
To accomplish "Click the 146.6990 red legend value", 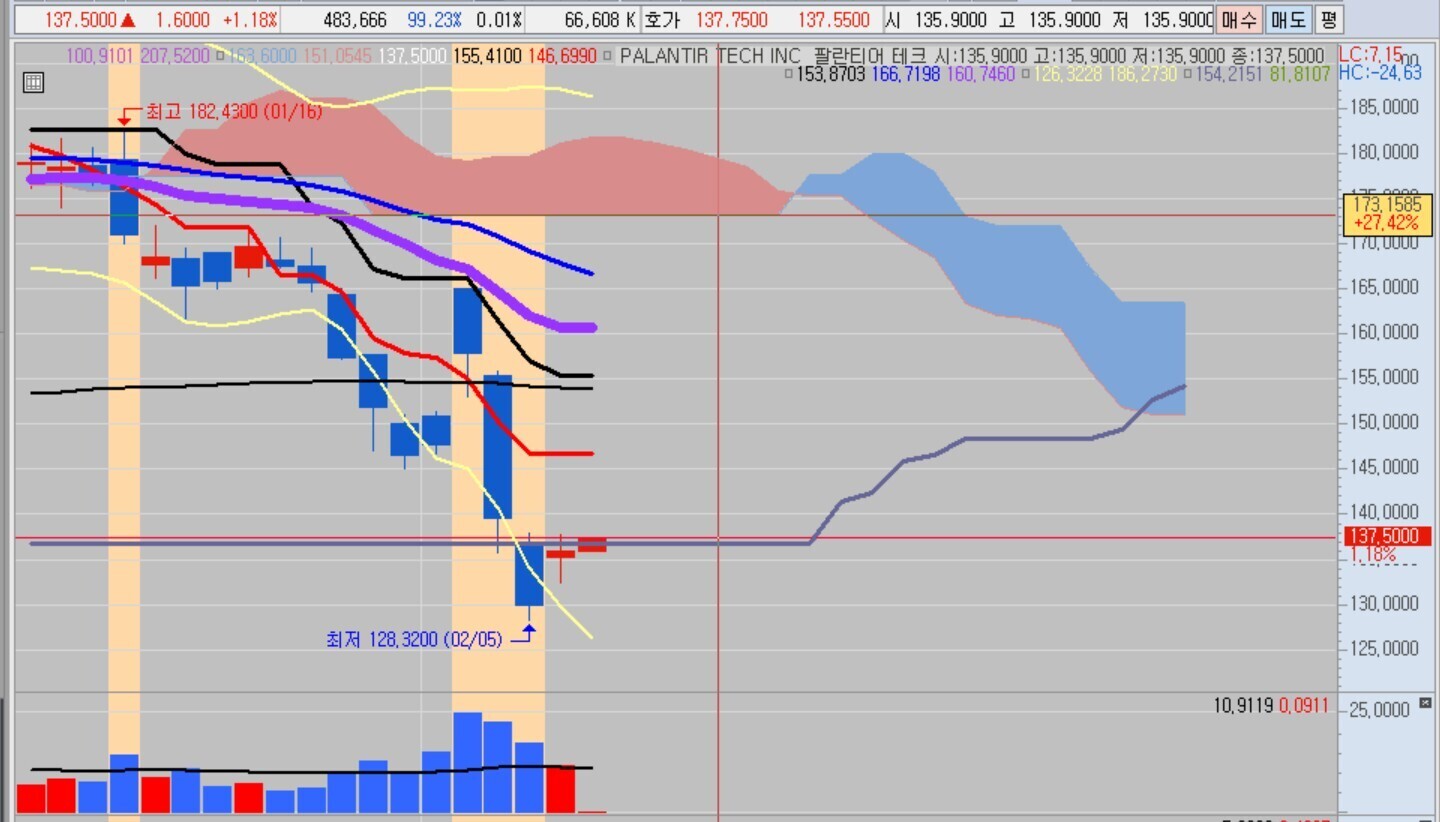I will tap(562, 56).
